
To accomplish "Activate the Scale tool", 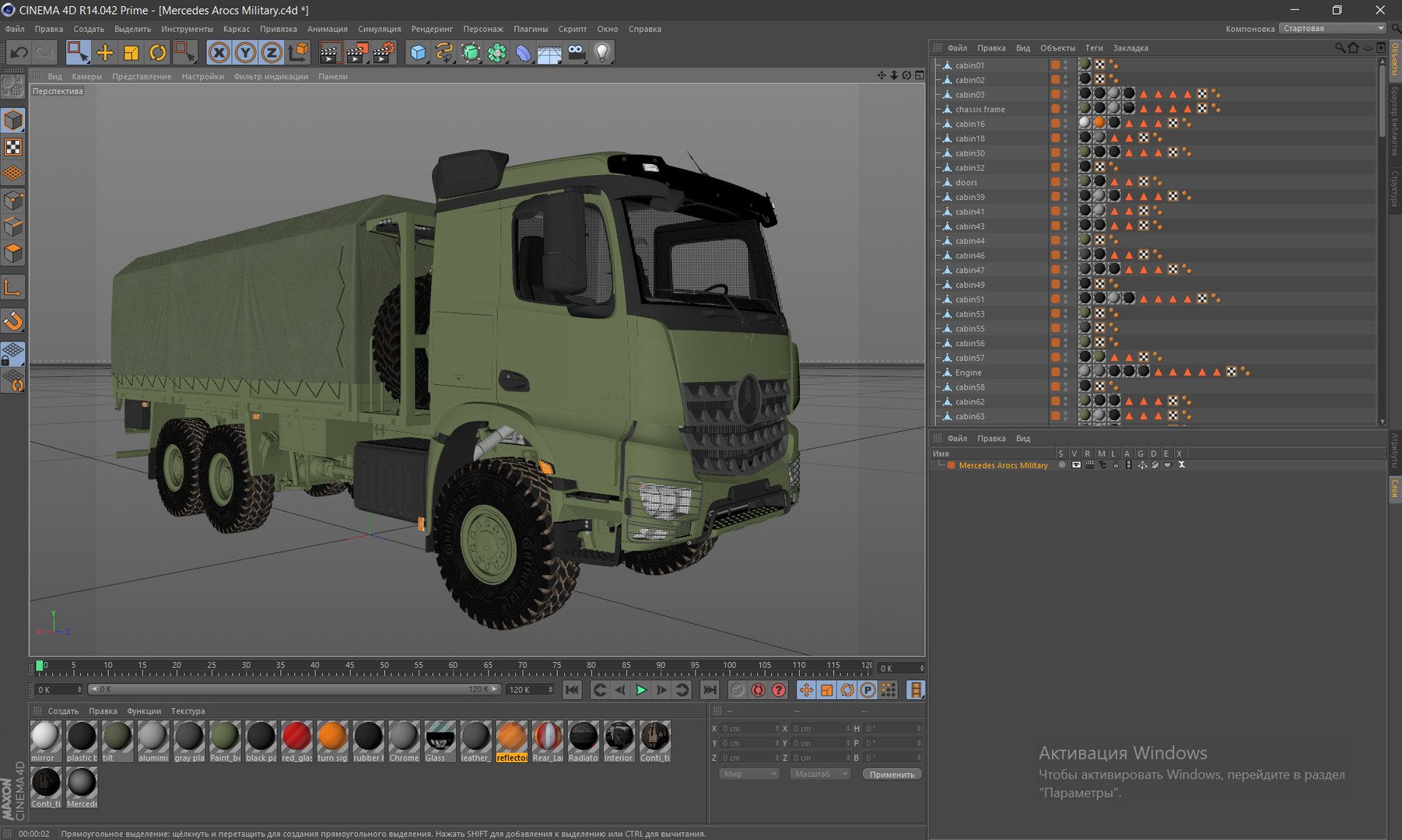I will 131,53.
